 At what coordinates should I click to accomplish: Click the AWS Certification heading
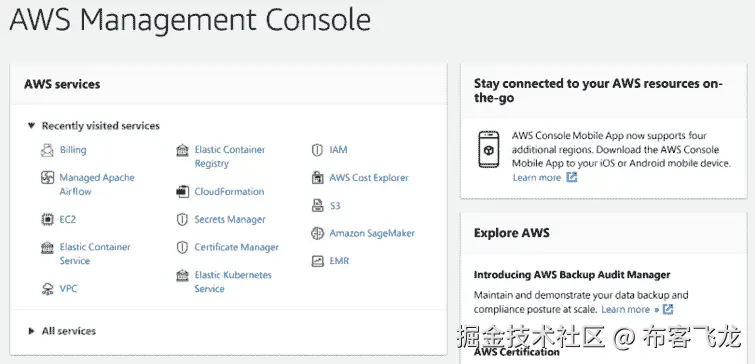tap(517, 352)
